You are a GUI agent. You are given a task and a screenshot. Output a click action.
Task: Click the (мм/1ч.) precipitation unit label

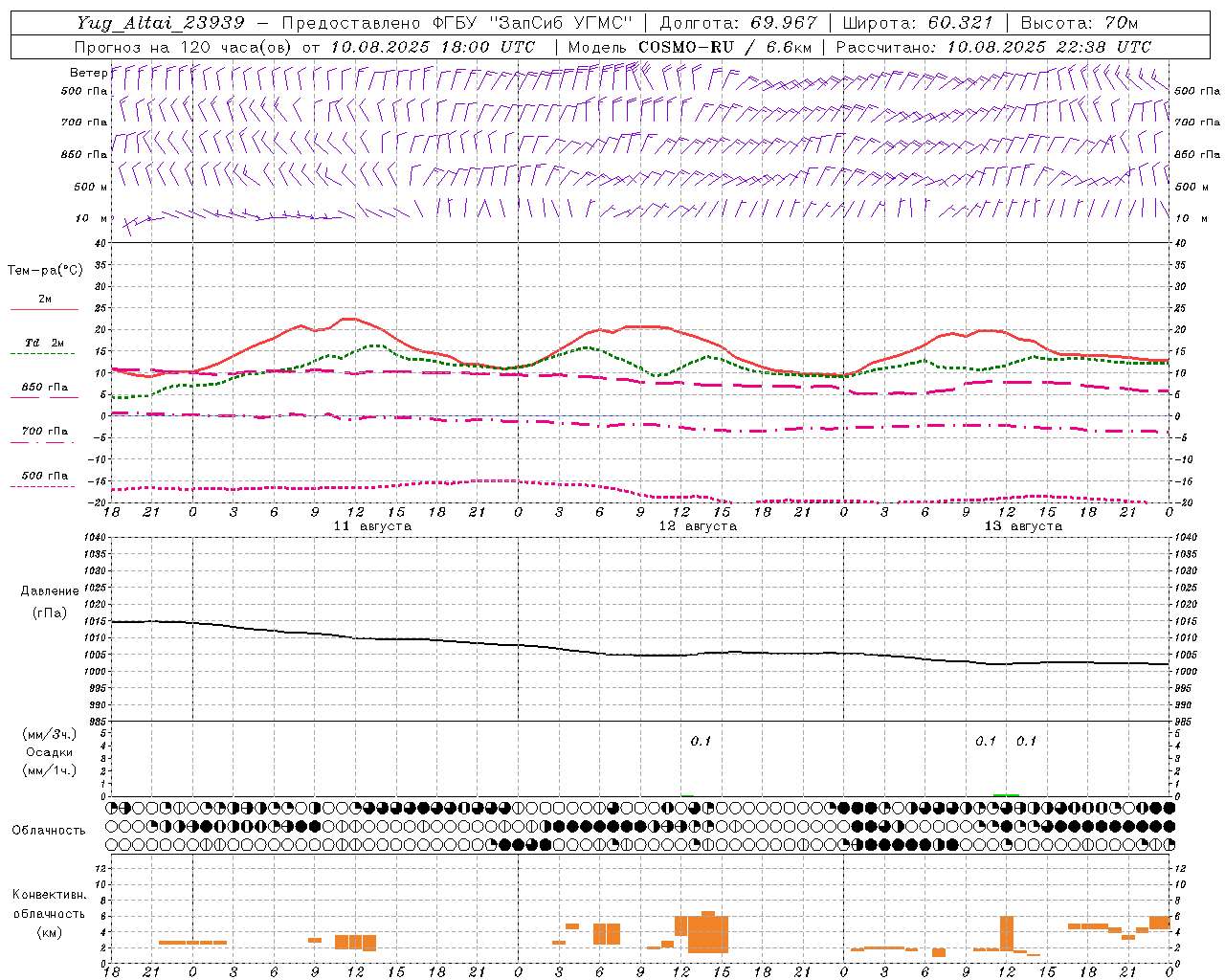(50, 770)
